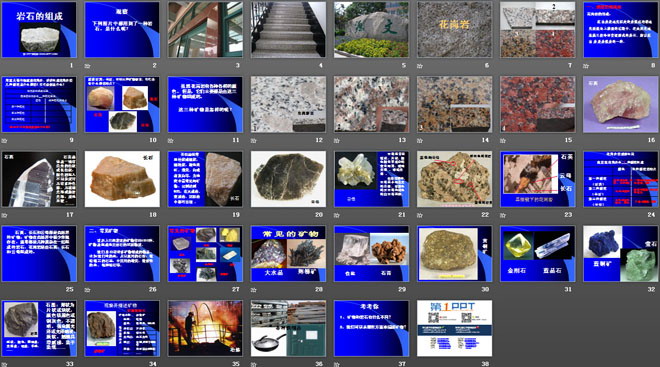Click the transition star icon under slide 11
This screenshot has width=660, height=367.
tap(170, 141)
